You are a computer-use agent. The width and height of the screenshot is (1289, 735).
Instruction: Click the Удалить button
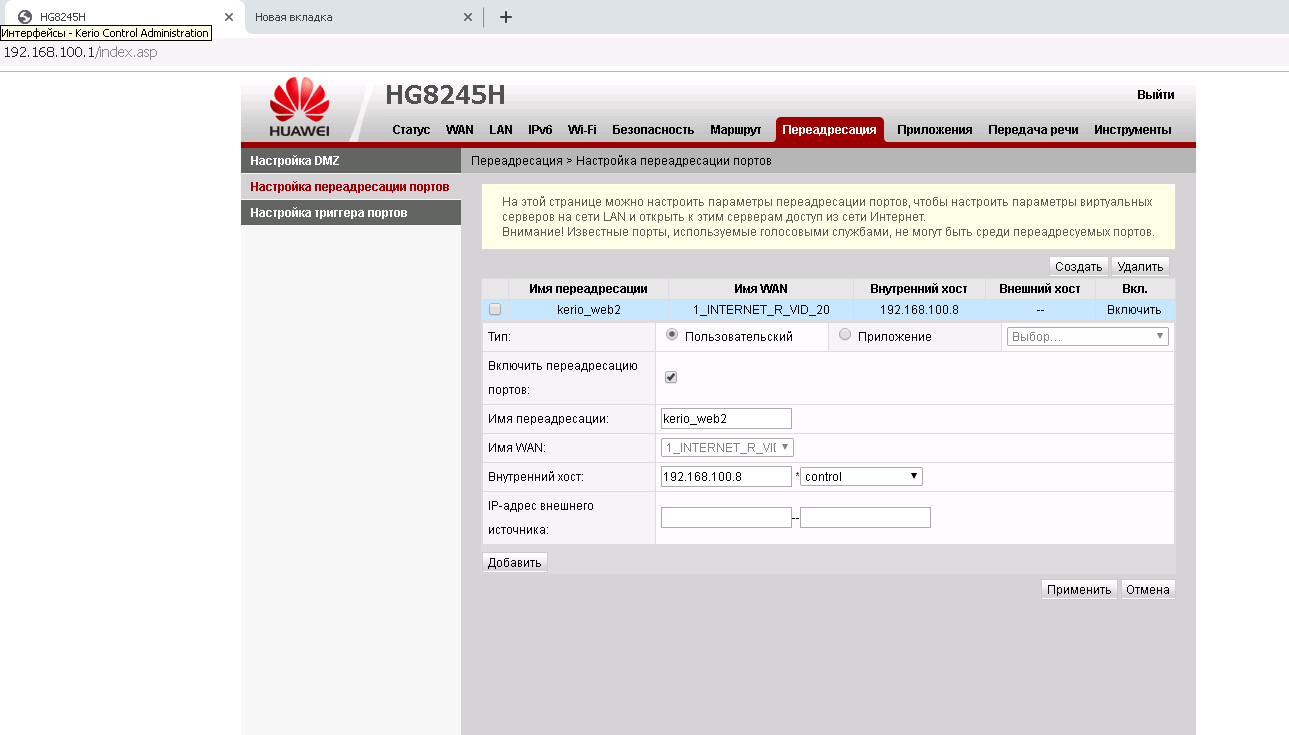coord(1140,267)
